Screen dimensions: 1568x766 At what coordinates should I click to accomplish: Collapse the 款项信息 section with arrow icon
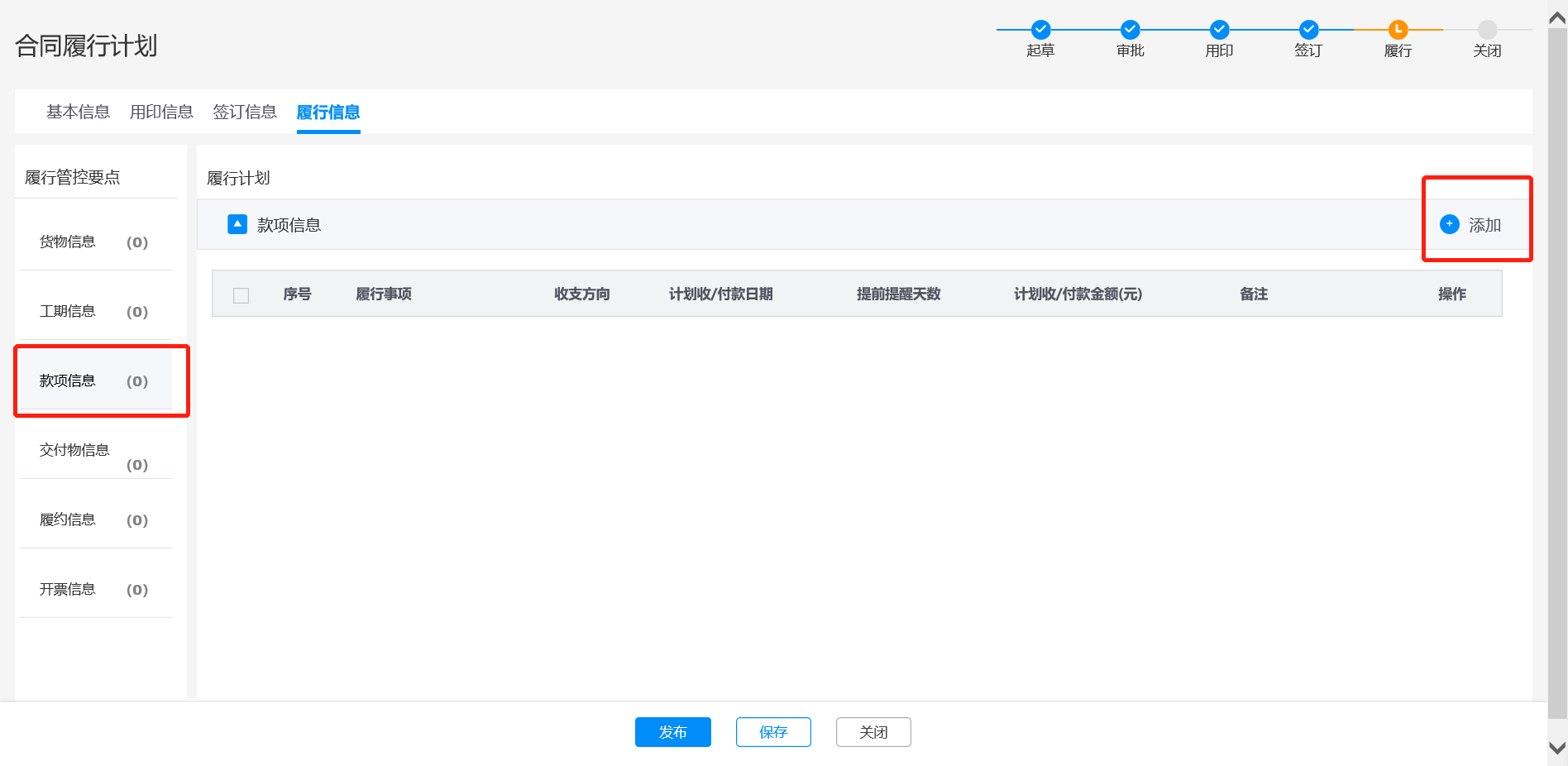pos(237,224)
